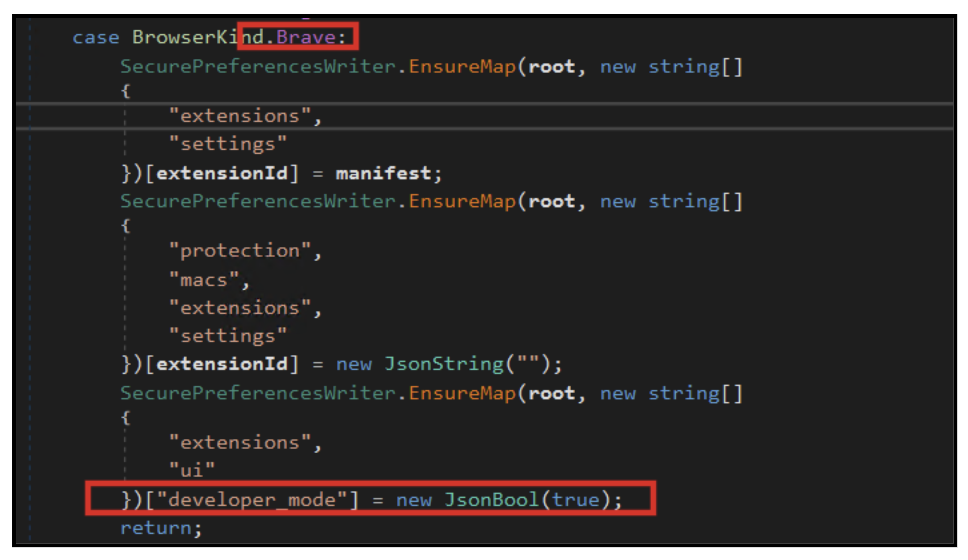Click the "case" keyword in the code
The image size is (968, 560).
[96, 38]
